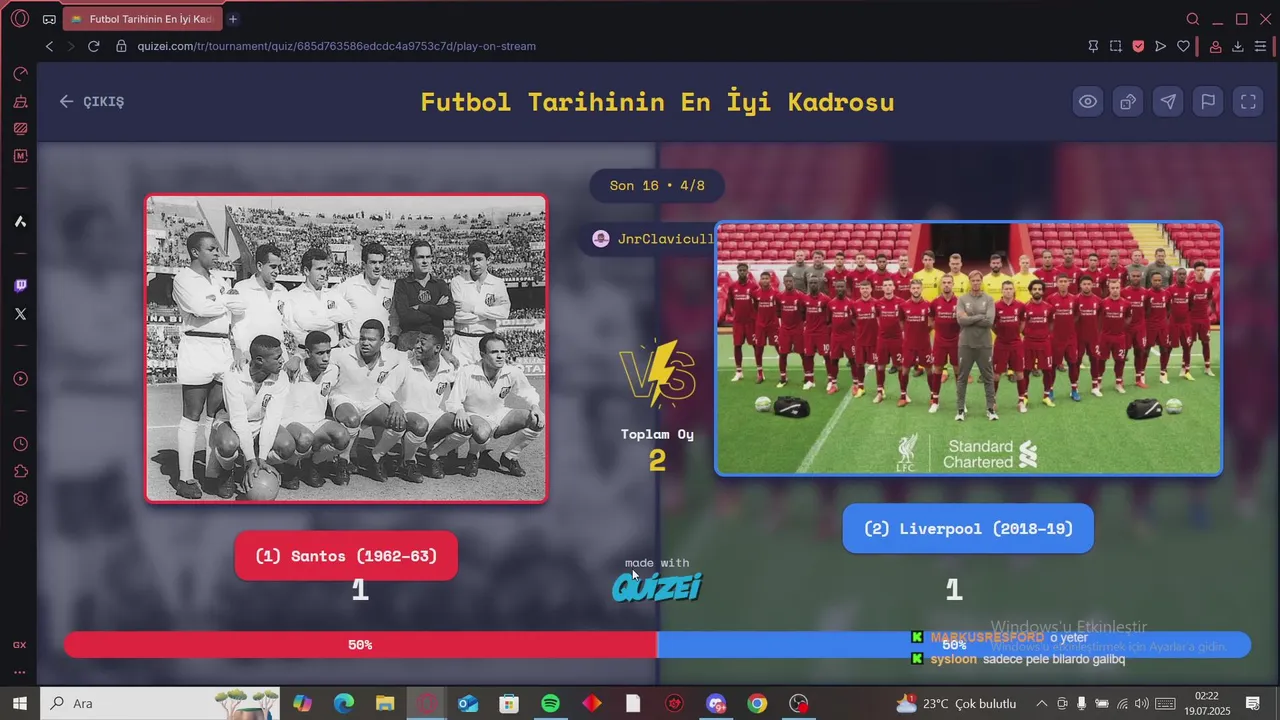This screenshot has width=1280, height=720.
Task: Click the Liverpool squad photo
Action: click(x=968, y=348)
